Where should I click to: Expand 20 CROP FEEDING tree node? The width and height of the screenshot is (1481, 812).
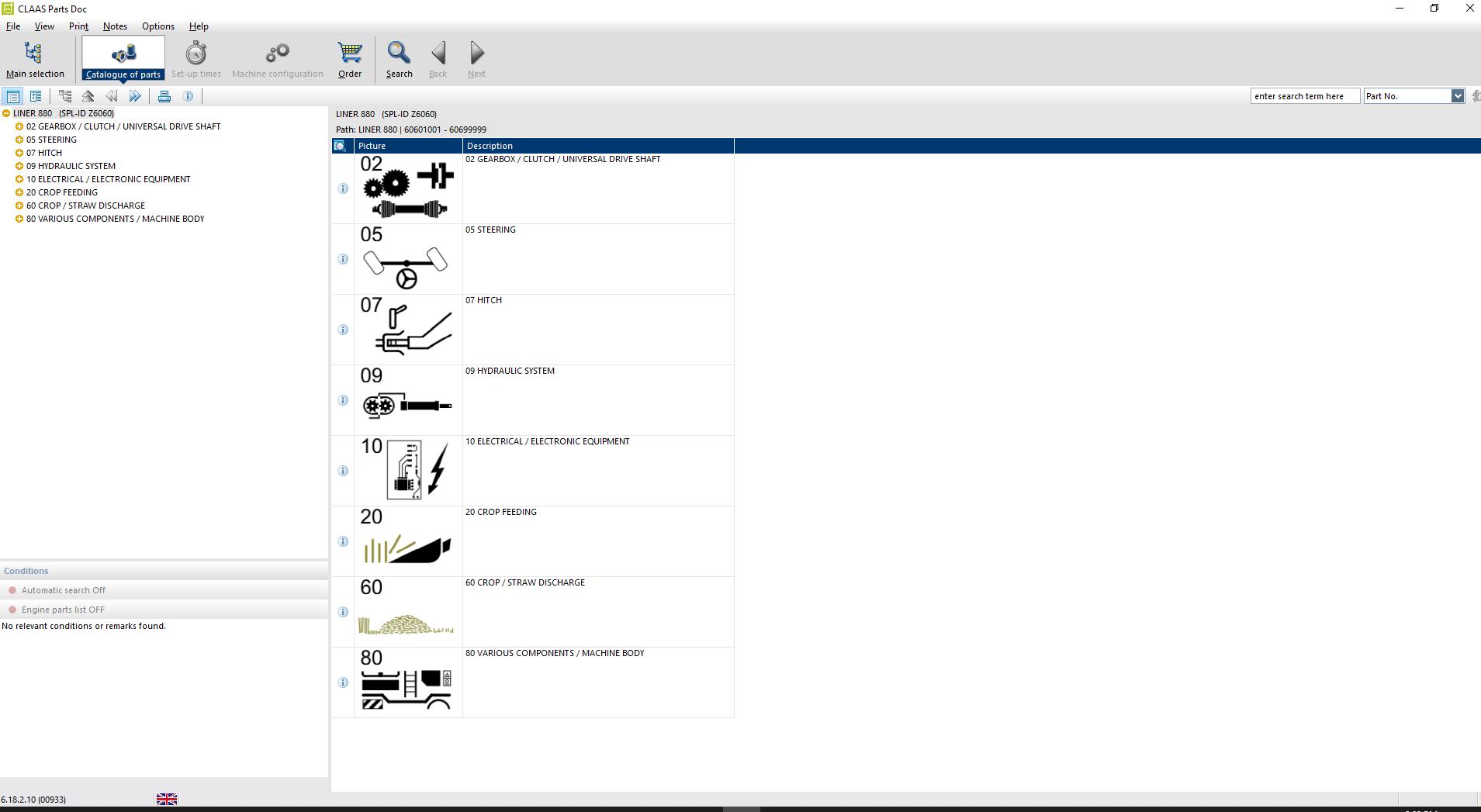(x=19, y=192)
